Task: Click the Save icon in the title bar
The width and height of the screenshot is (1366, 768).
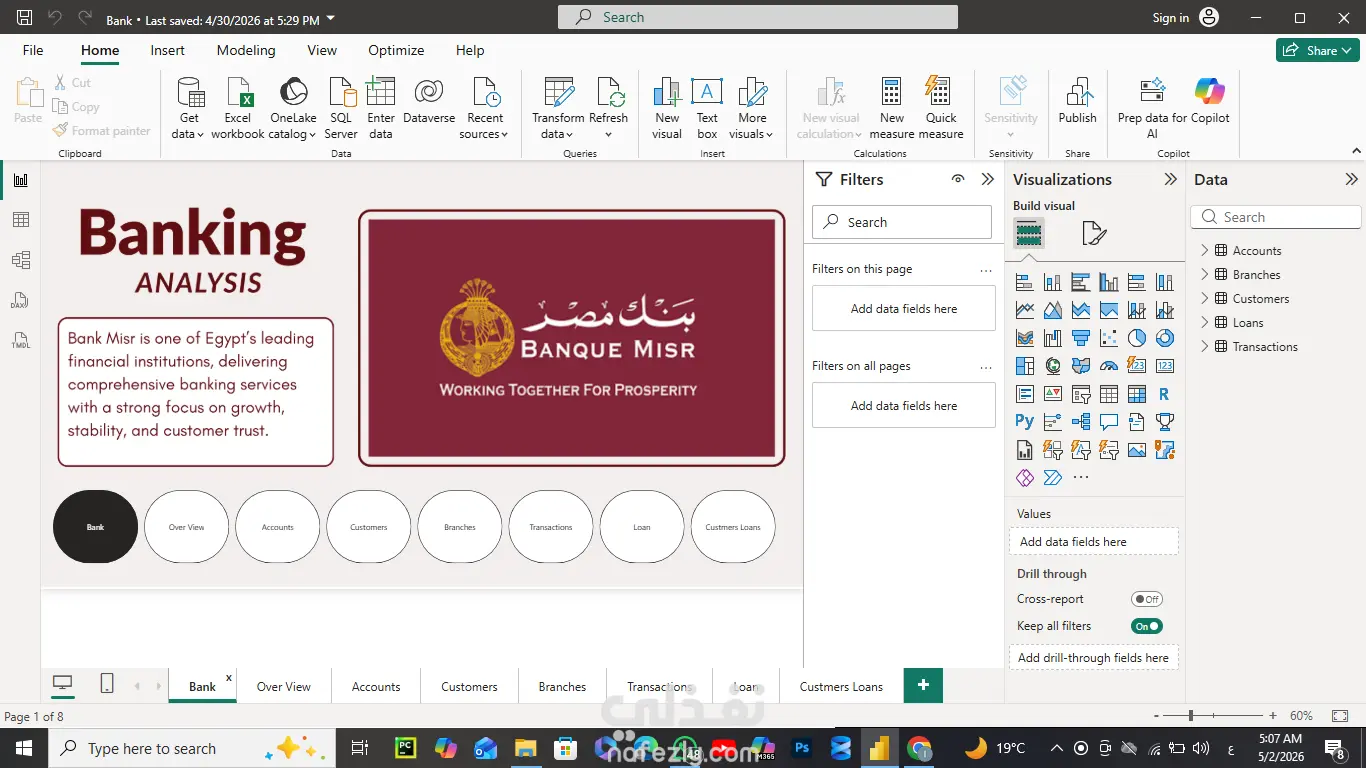Action: [x=25, y=18]
